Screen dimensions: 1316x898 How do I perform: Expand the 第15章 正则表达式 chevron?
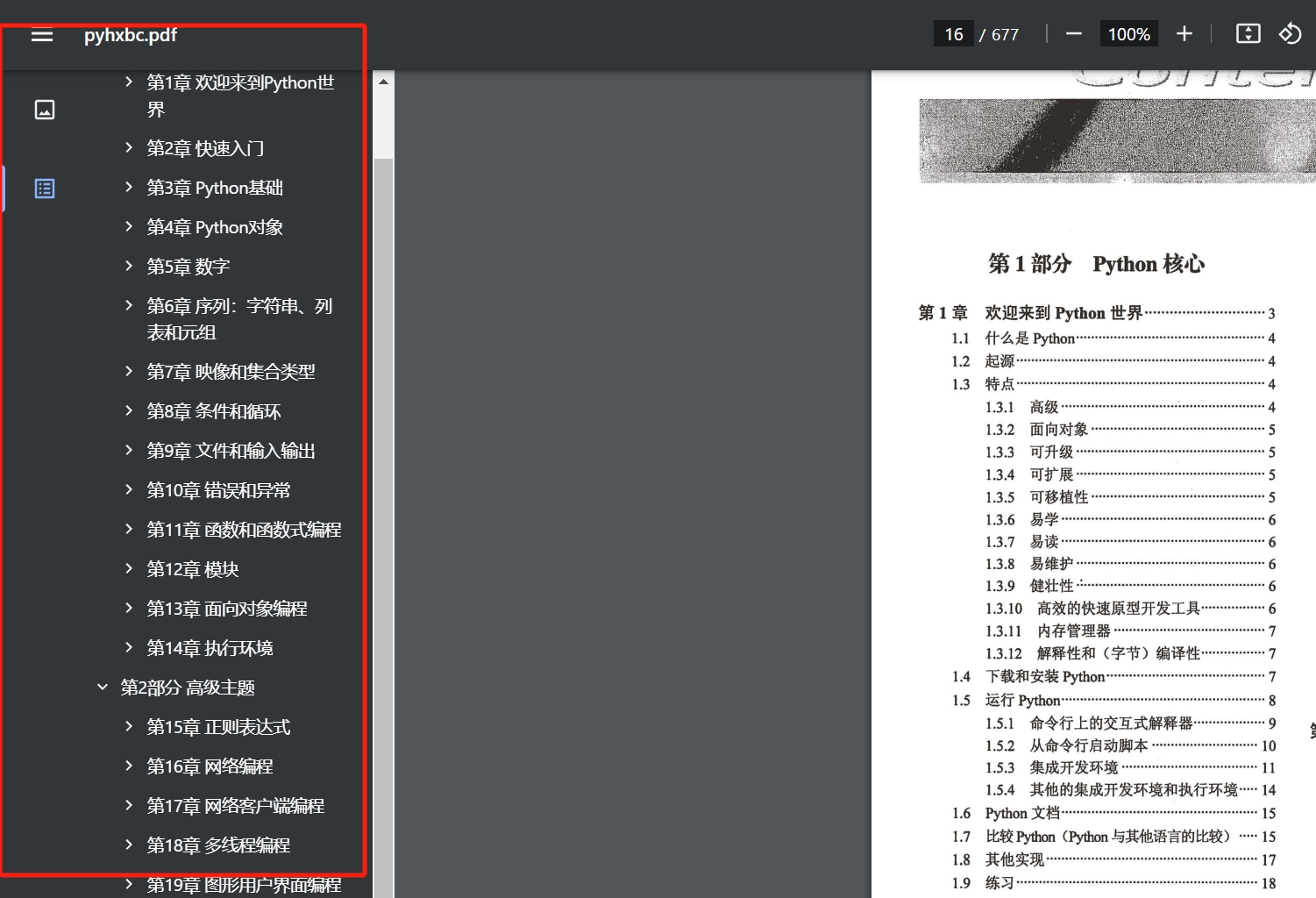(129, 727)
